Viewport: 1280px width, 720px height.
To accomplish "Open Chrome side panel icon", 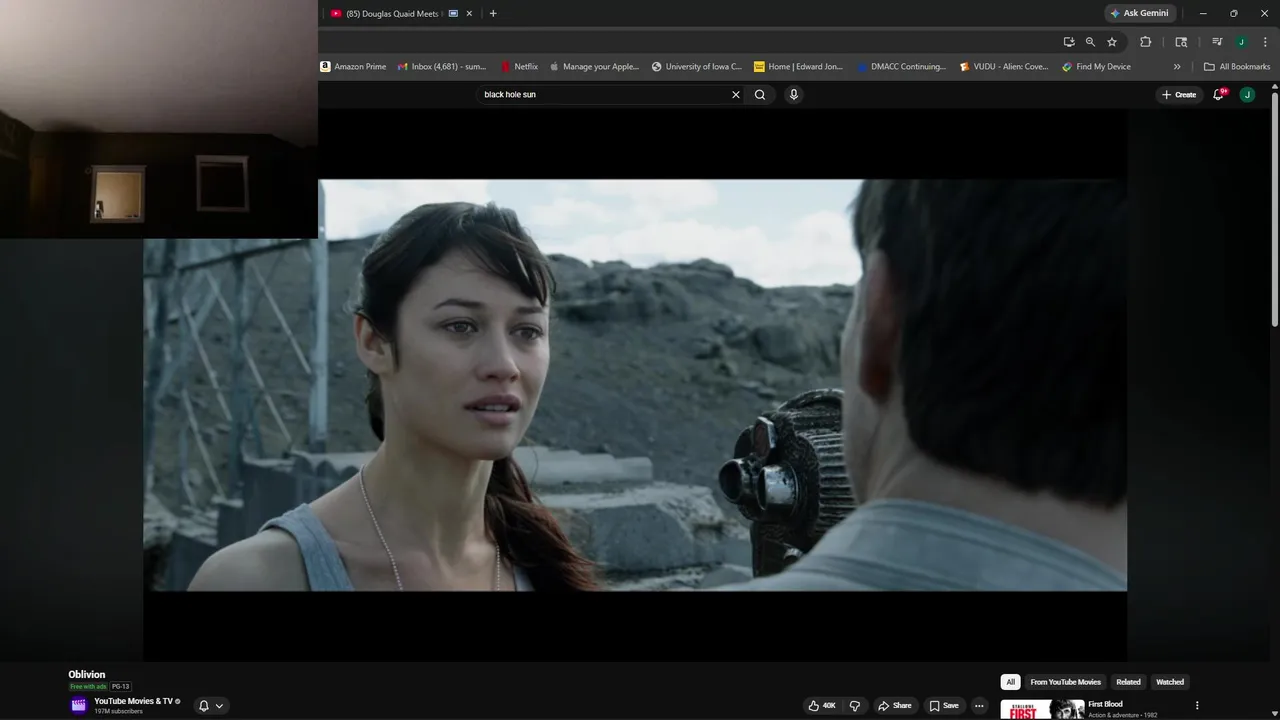I will (x=1181, y=42).
